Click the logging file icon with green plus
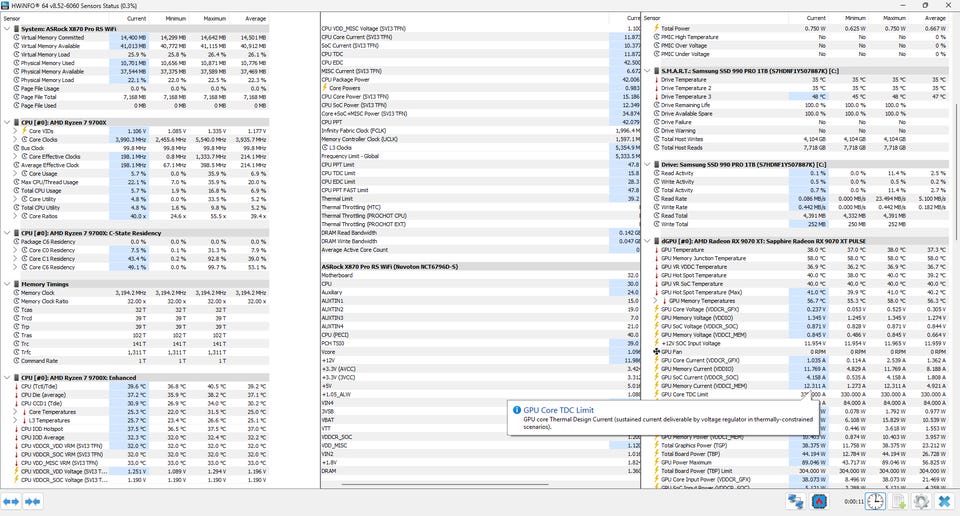This screenshot has height=516, width=960. coord(899,502)
